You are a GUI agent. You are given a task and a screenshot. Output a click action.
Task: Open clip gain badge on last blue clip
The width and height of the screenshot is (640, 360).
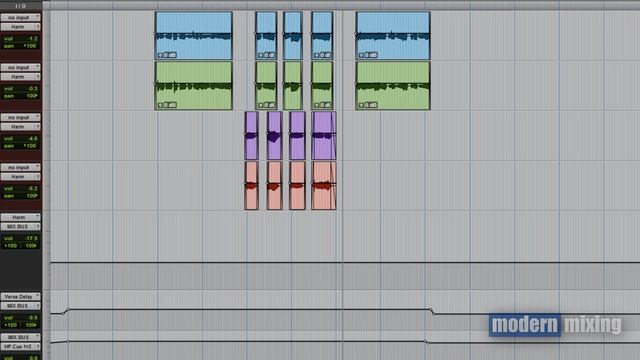coord(368,55)
